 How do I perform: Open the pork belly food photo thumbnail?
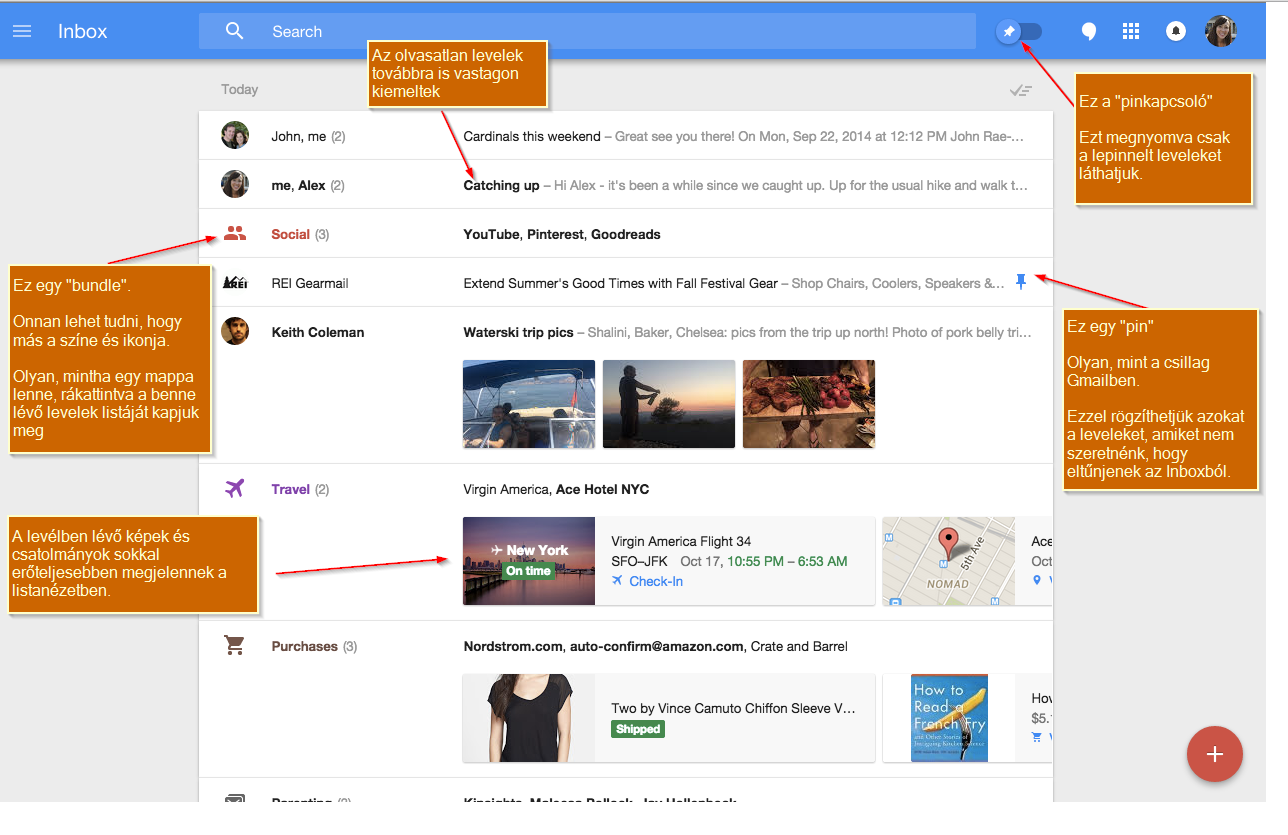coord(809,404)
